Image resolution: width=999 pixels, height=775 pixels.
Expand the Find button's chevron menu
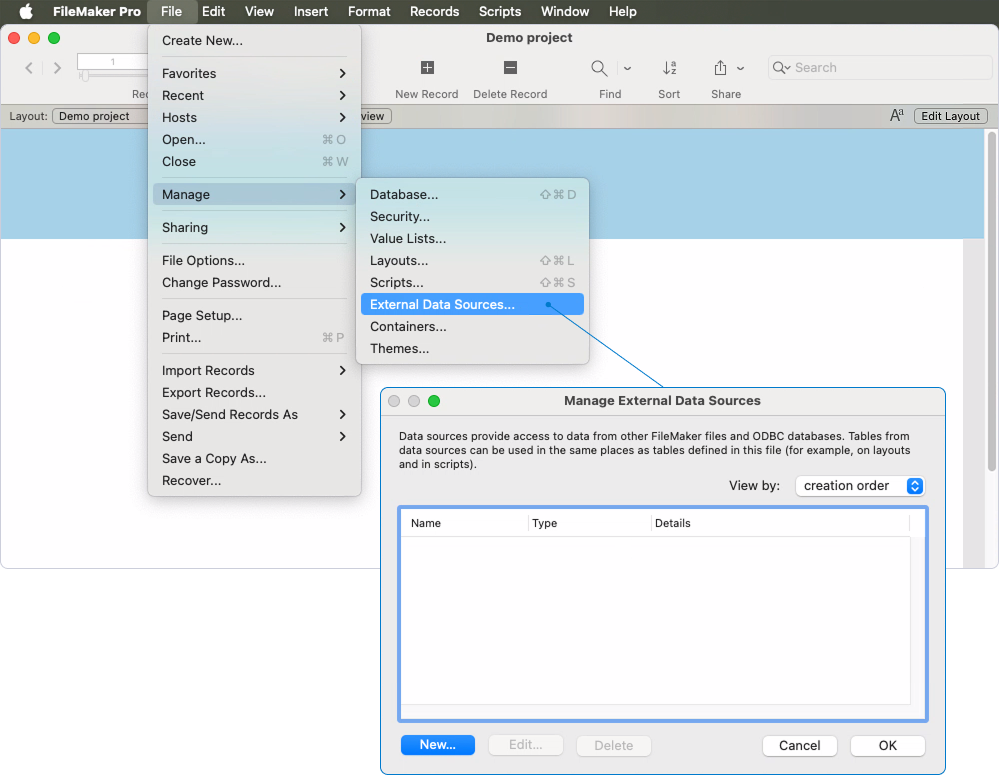pos(626,68)
